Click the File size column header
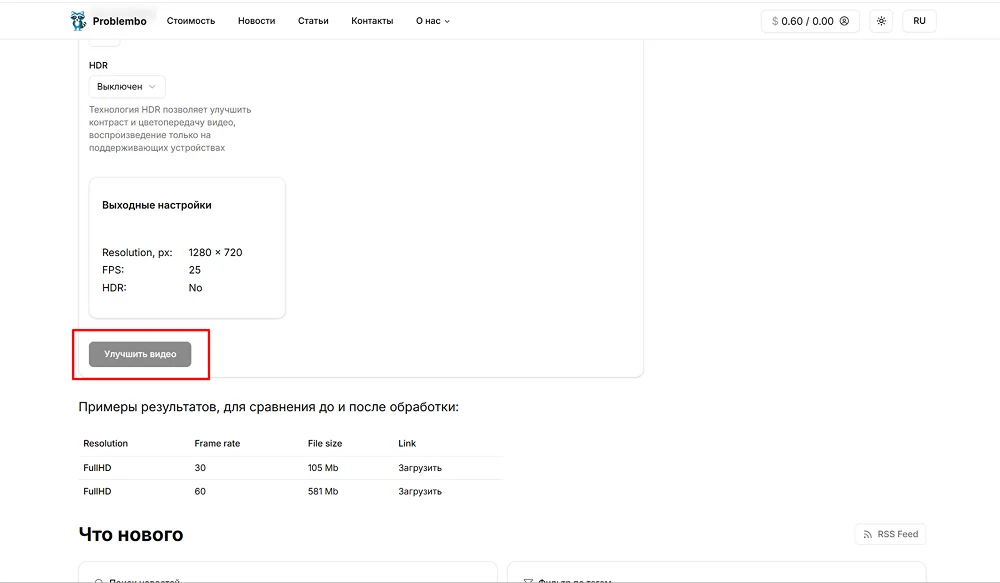Screen dimensions: 1000x583 (325, 443)
